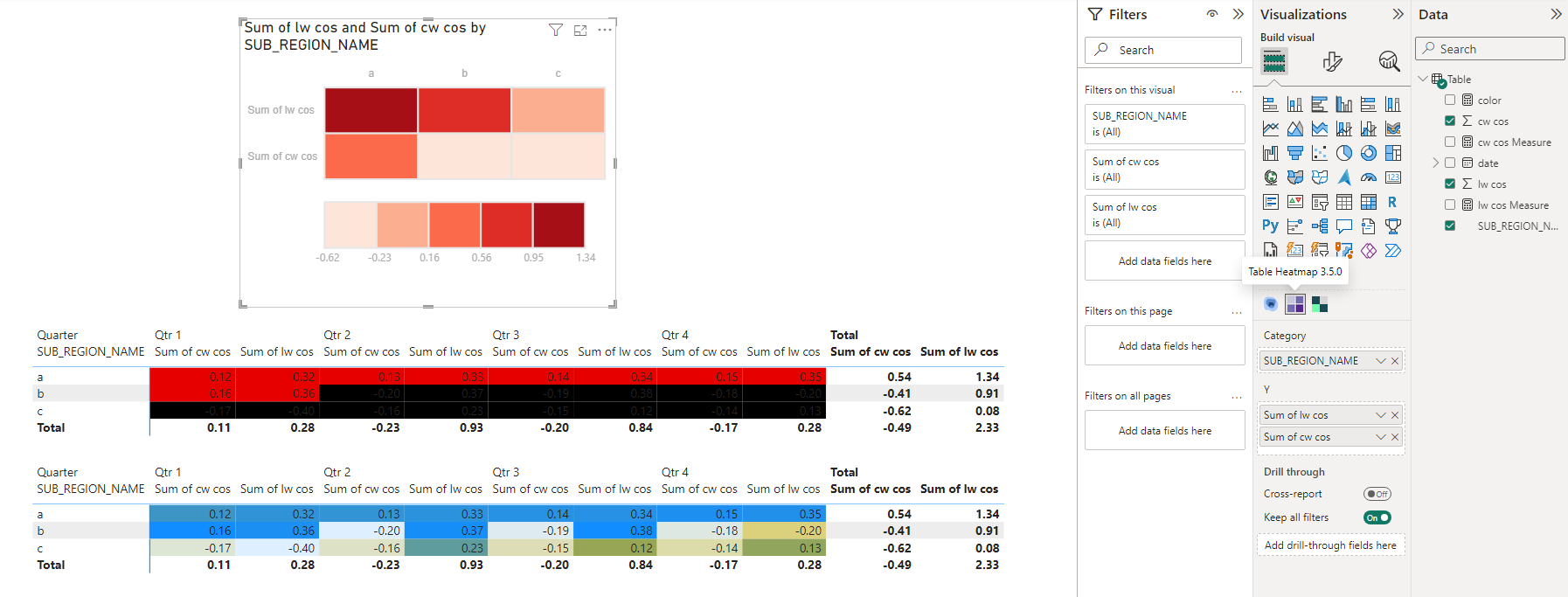Pick the Slicer visual
The image size is (1568, 597).
[x=1320, y=202]
